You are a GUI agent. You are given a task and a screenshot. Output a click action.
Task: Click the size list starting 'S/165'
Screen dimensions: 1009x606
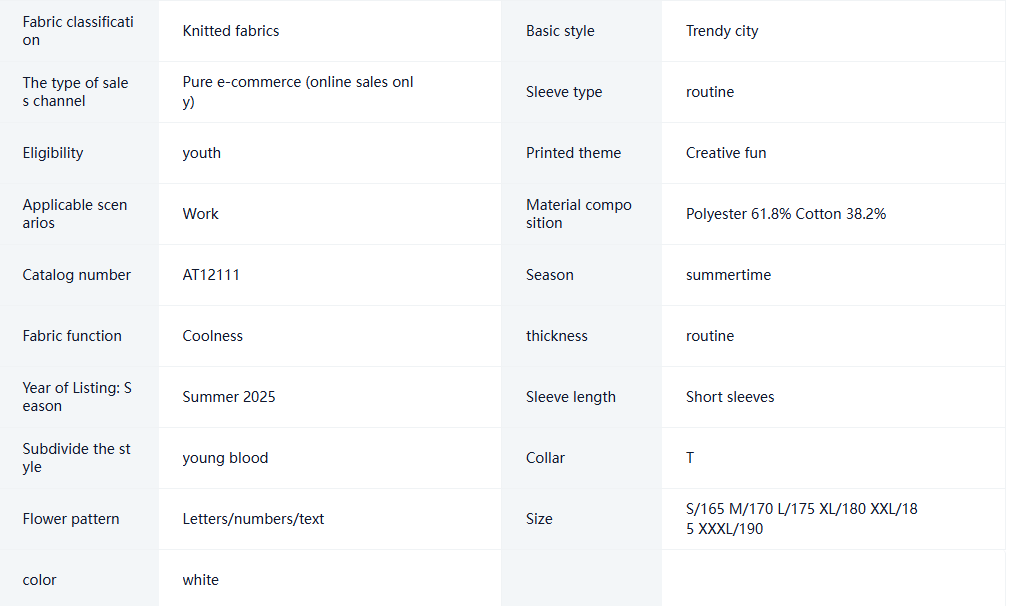(802, 519)
